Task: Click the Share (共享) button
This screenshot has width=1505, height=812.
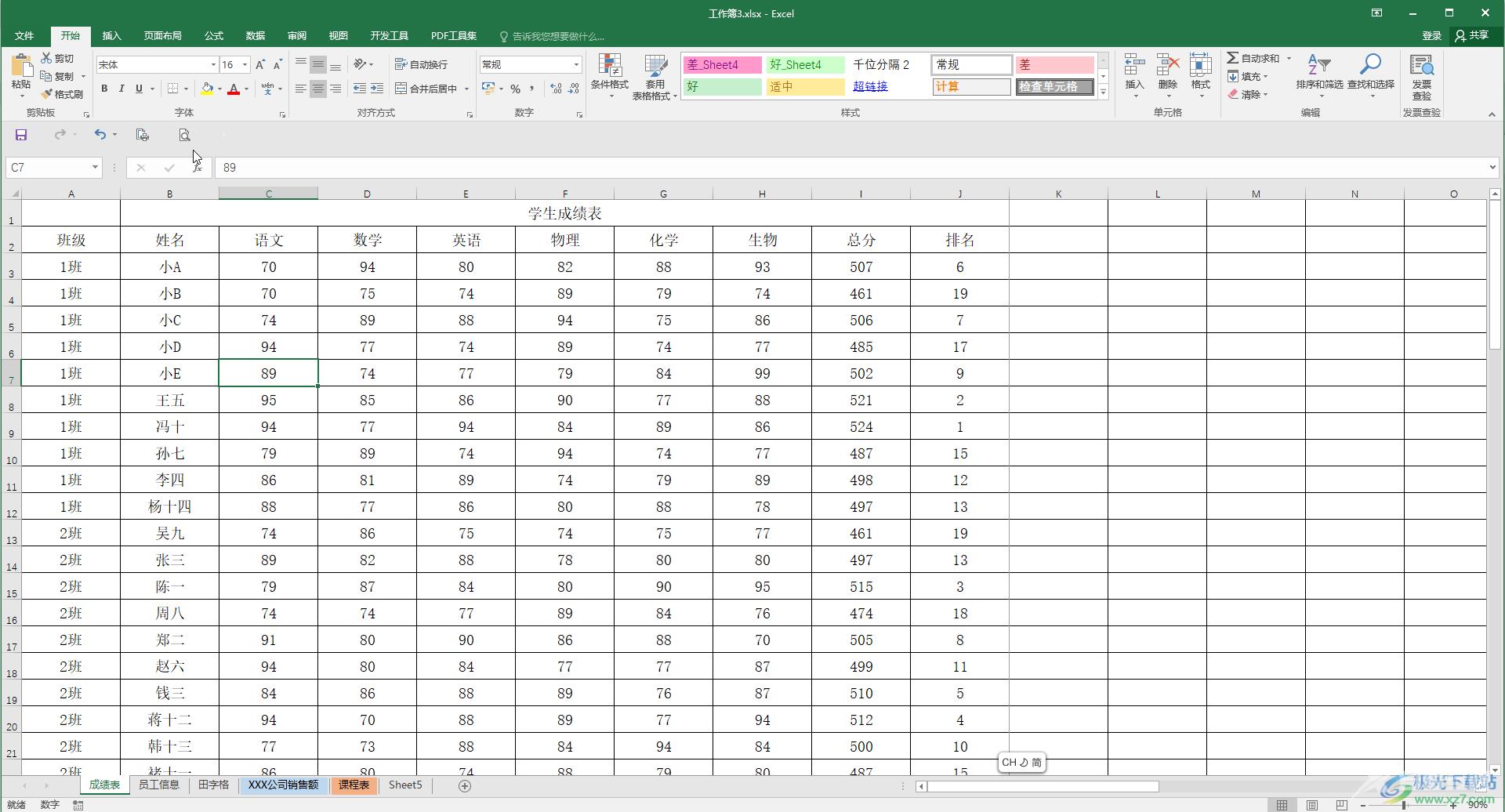Action: 1472,35
